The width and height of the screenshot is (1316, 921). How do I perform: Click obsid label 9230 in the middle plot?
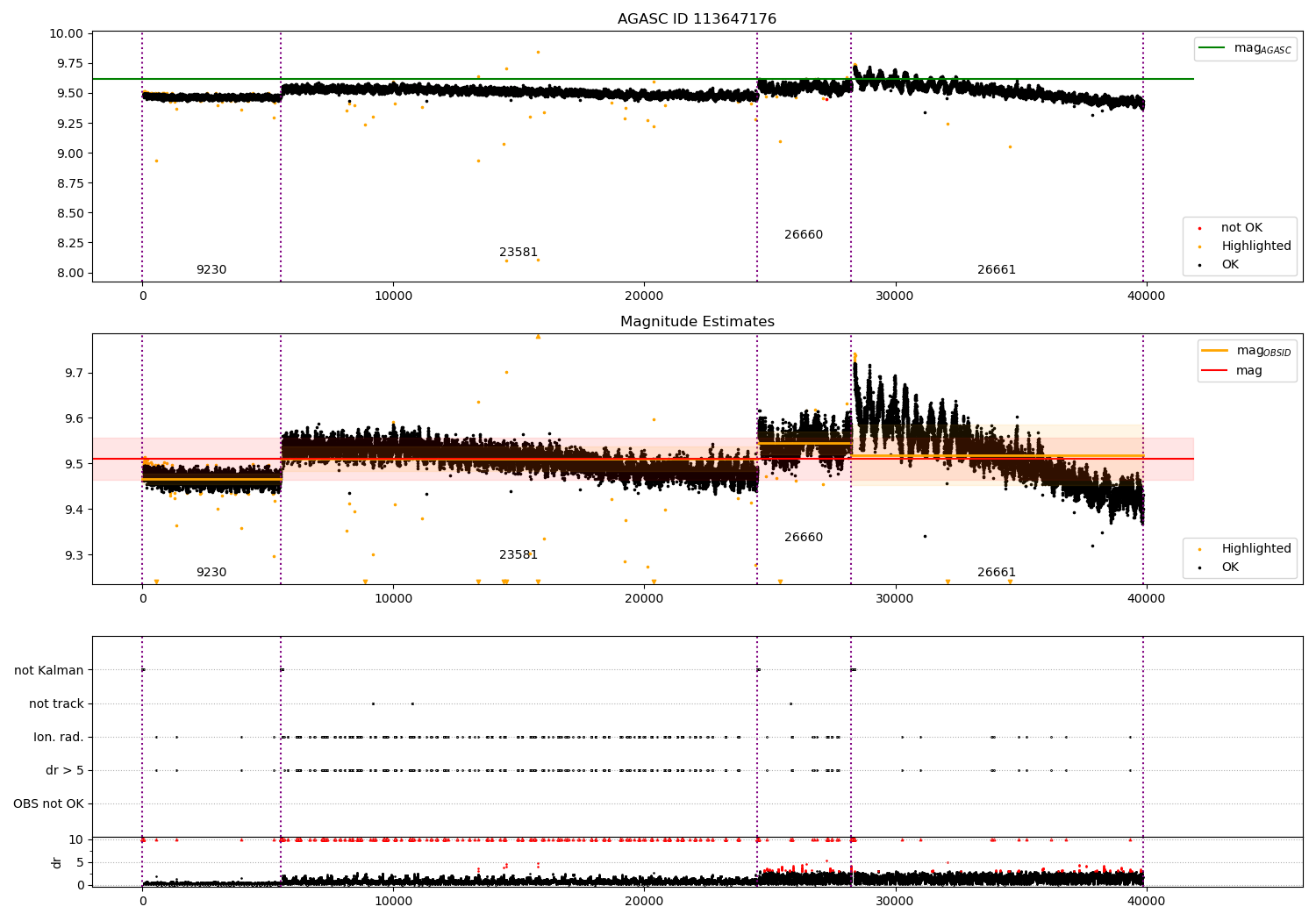click(211, 573)
